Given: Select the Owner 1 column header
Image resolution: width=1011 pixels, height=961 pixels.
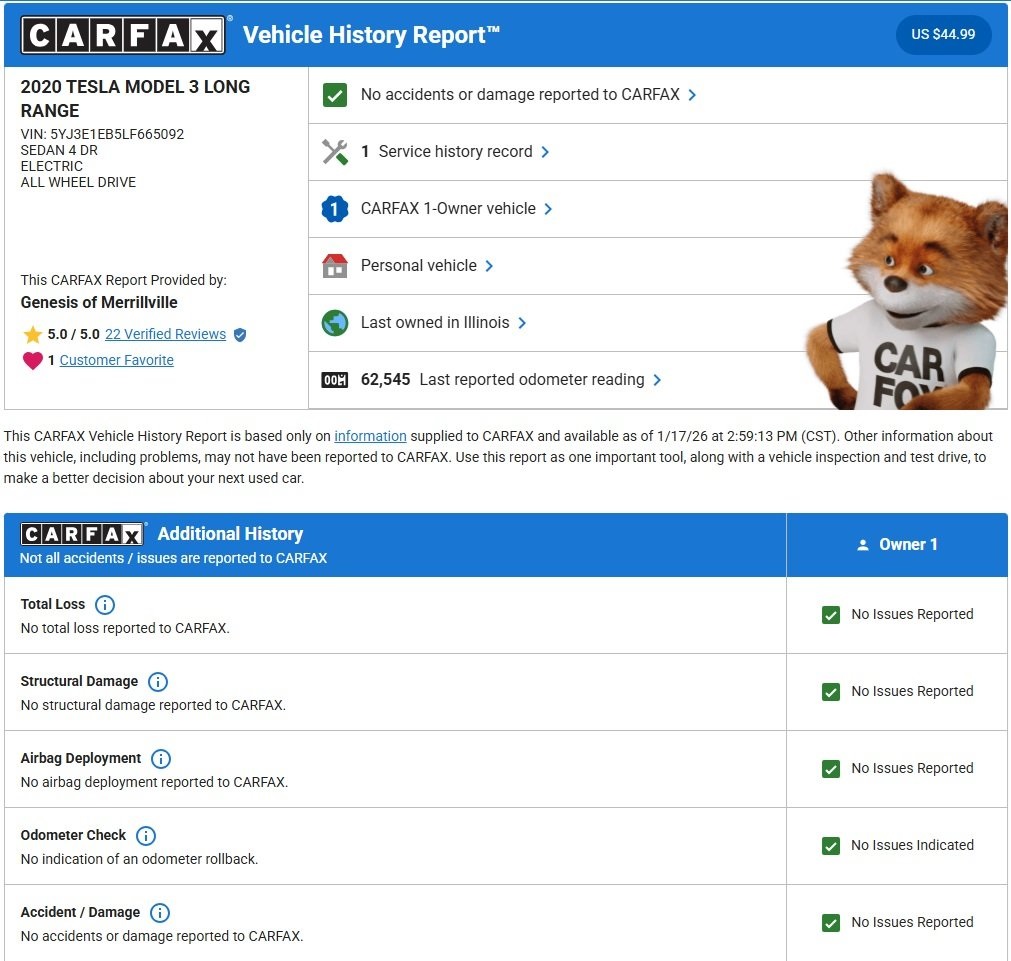Looking at the screenshot, I should pos(897,545).
